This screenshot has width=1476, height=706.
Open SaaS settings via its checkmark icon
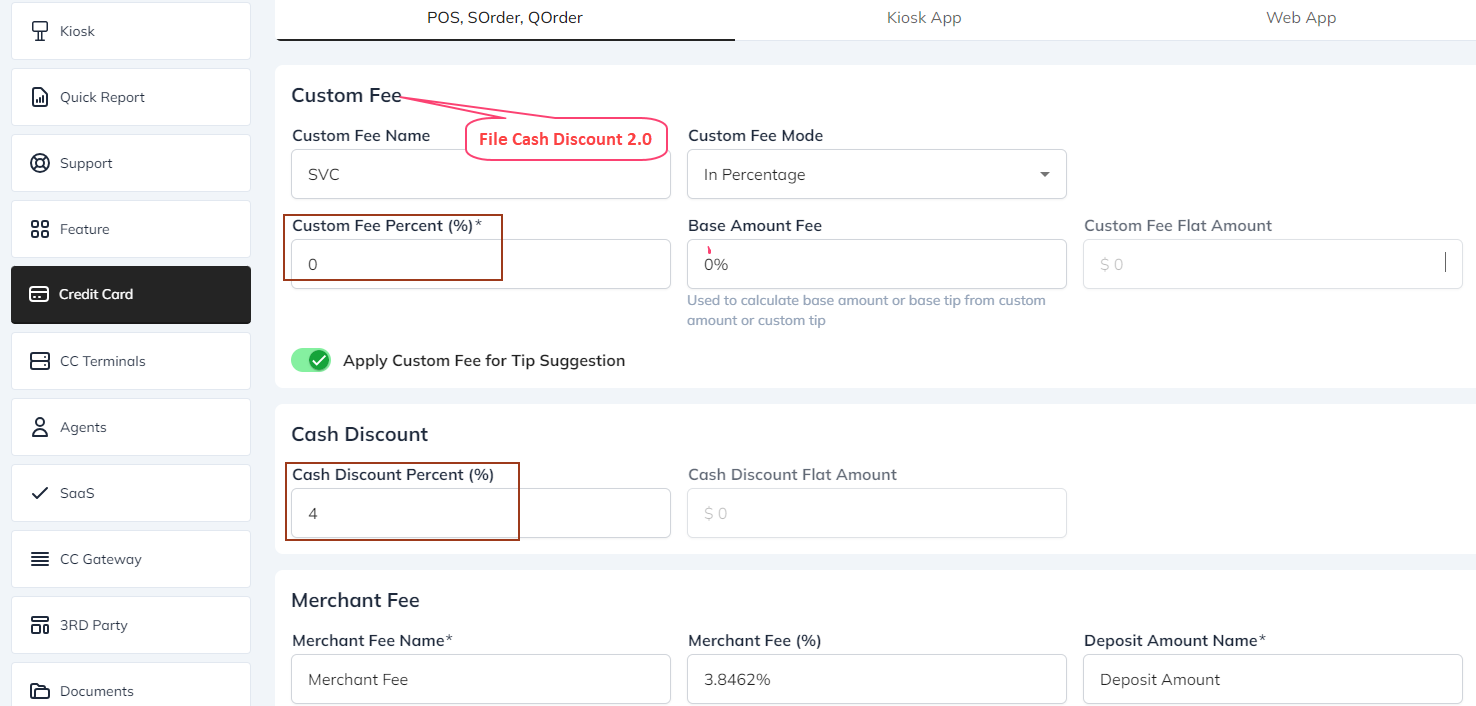[x=38, y=492]
